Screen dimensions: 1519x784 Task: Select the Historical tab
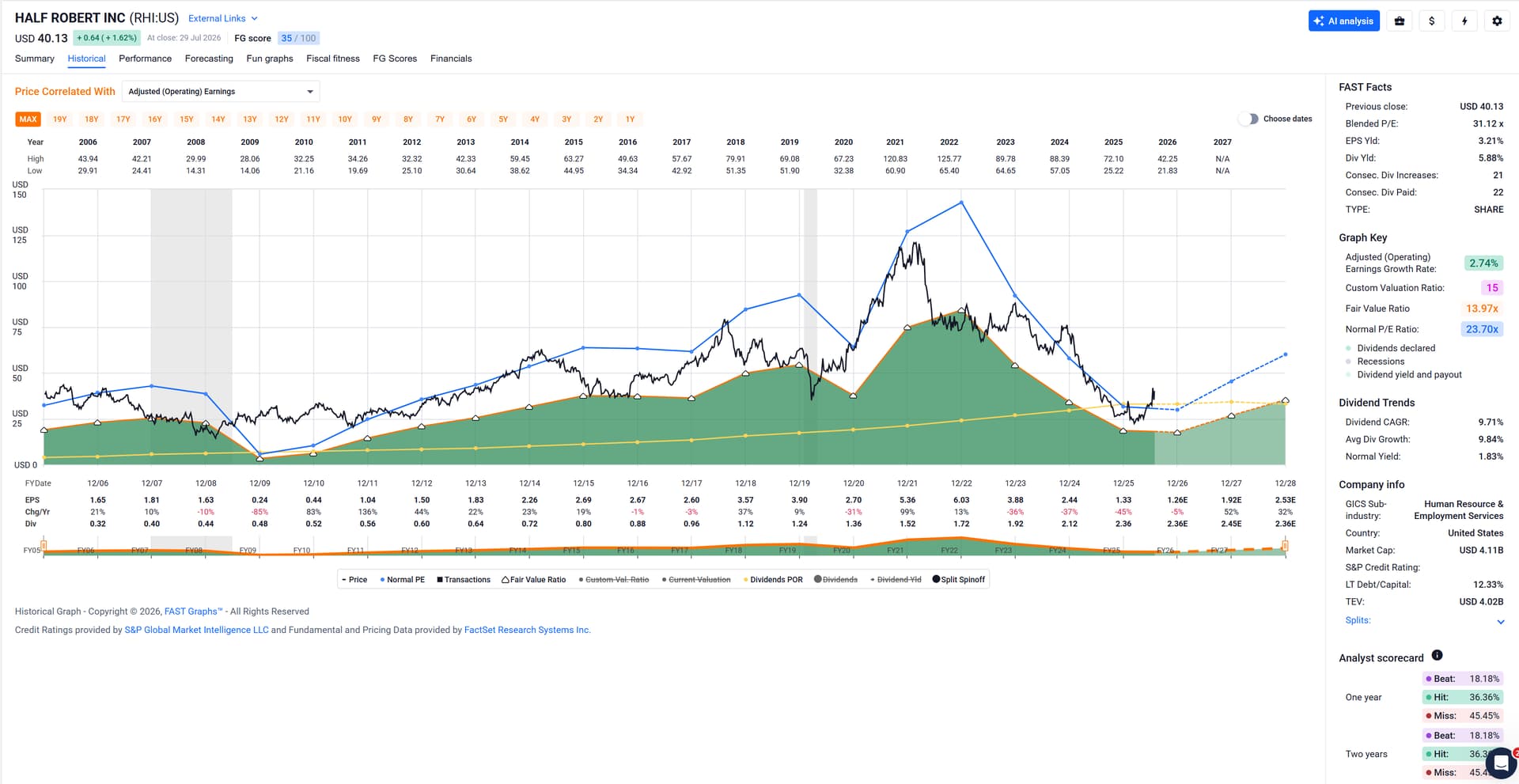(x=86, y=59)
